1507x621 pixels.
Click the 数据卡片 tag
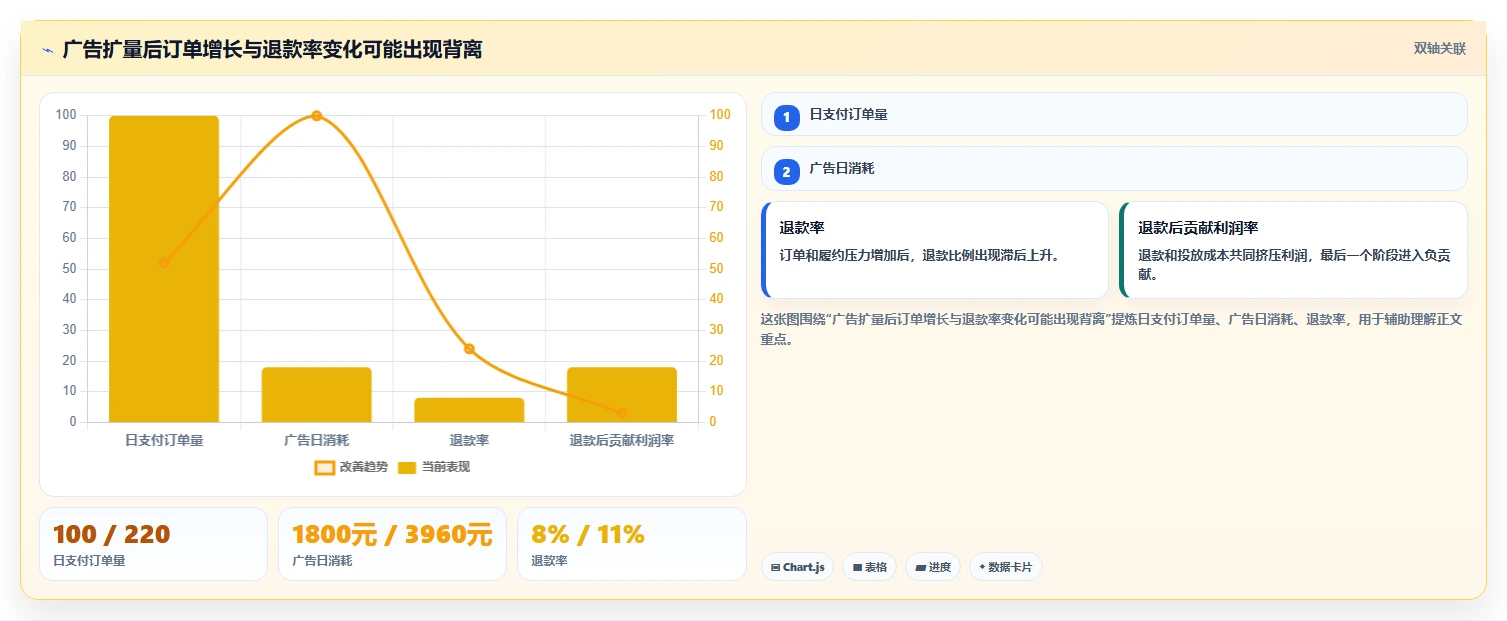click(1005, 567)
